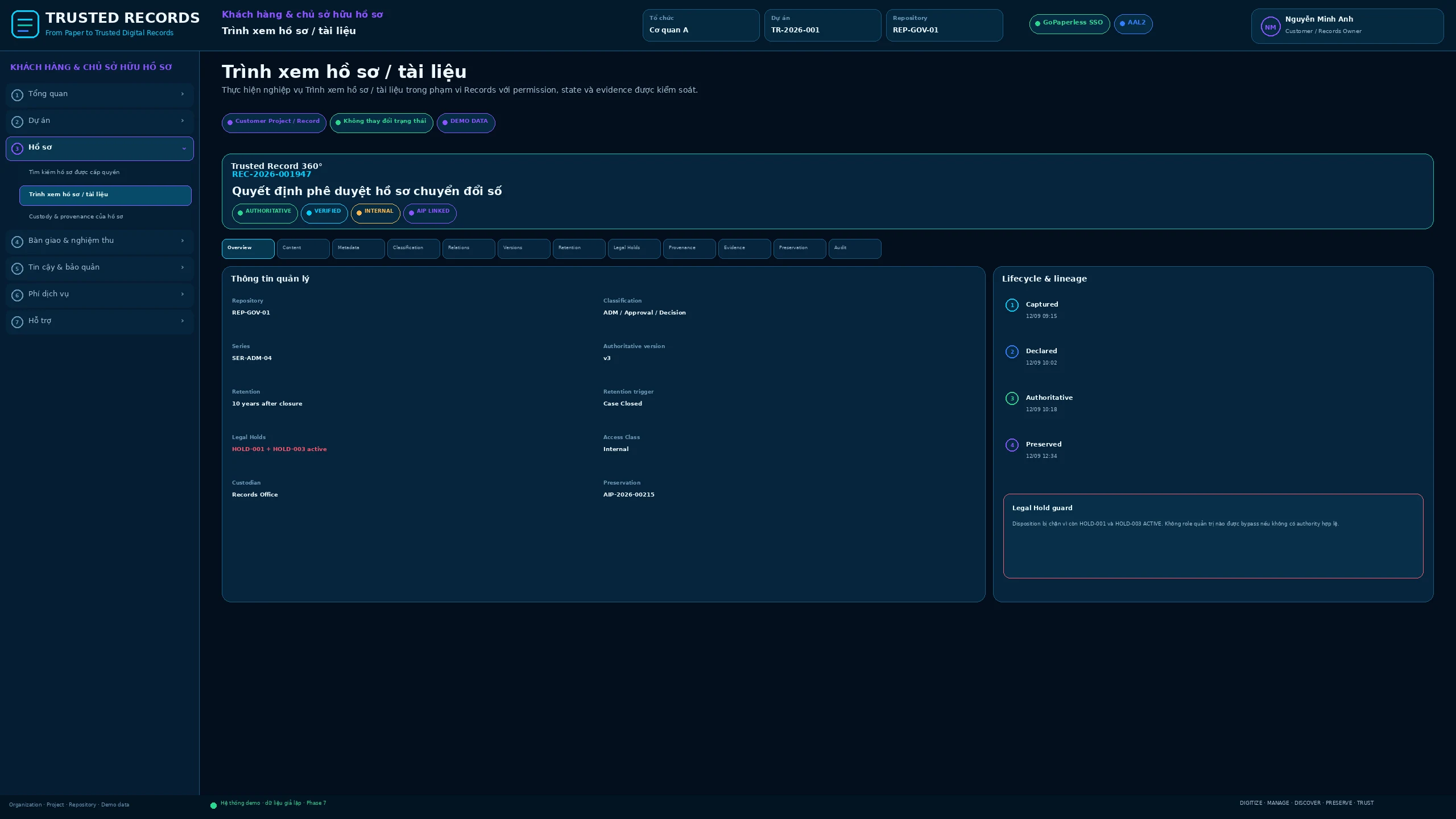
Task: Click the step 3 Authoritative lifecycle circle
Action: pyautogui.click(x=1012, y=398)
